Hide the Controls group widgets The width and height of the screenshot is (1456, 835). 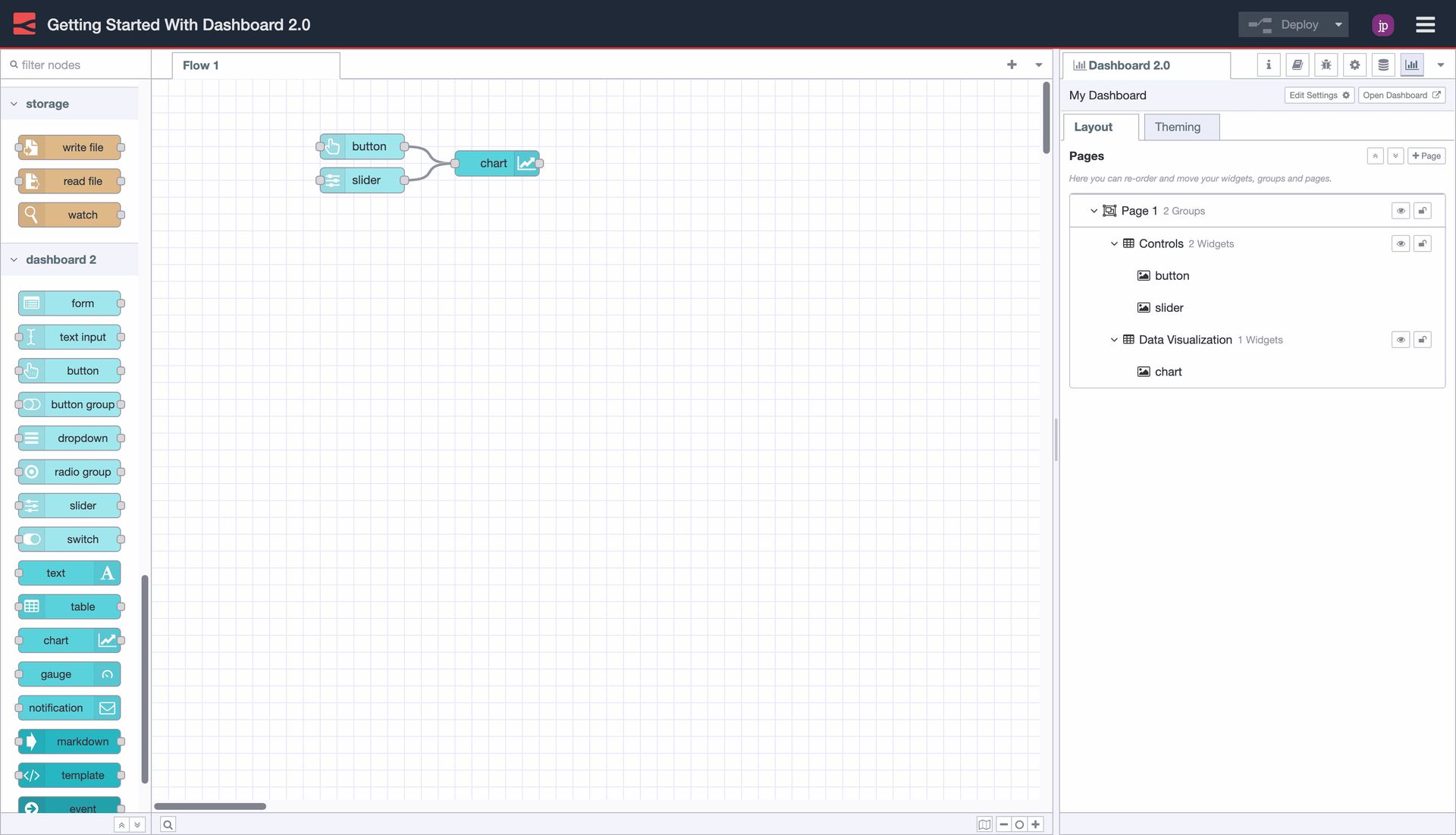tap(1400, 243)
